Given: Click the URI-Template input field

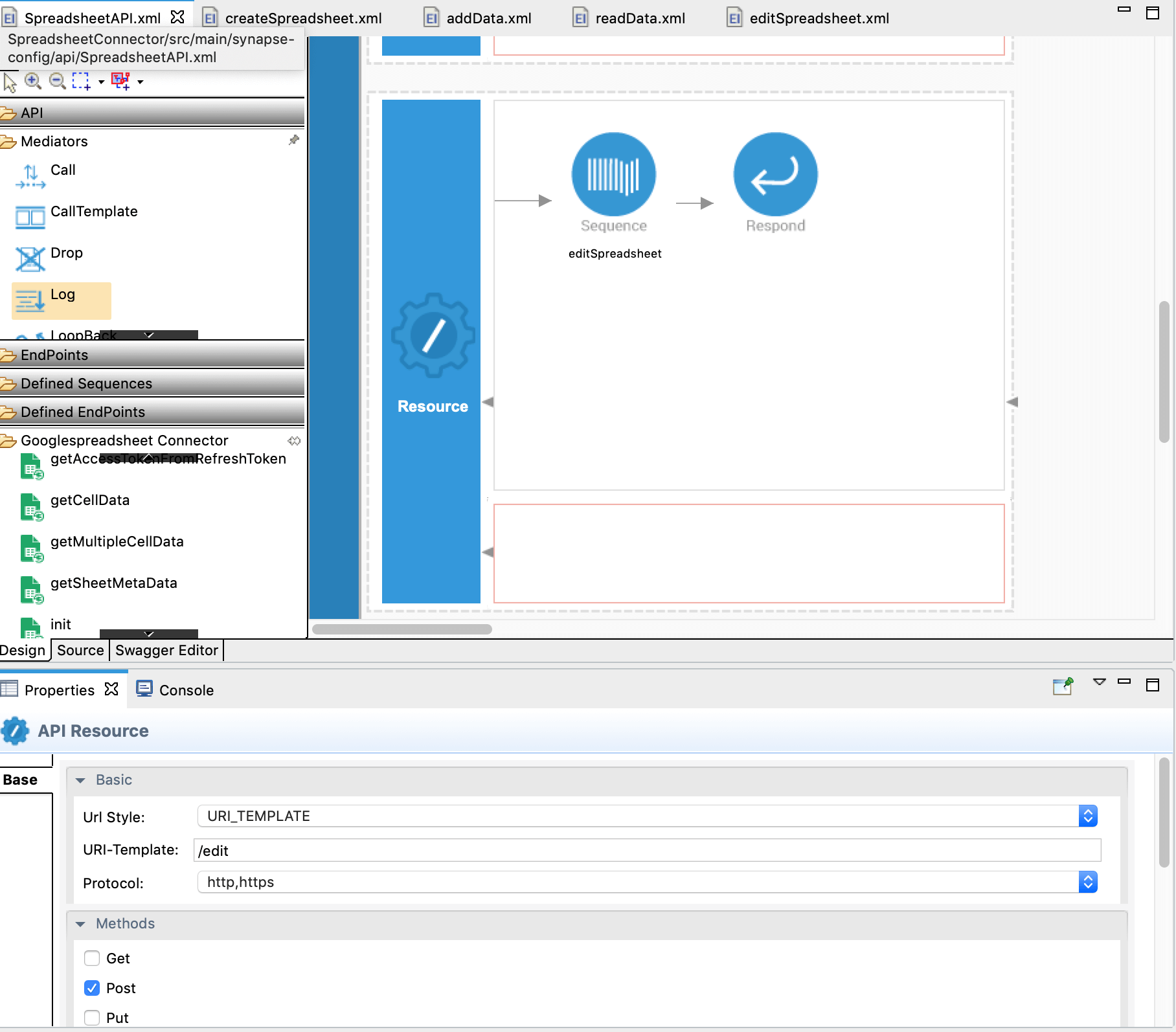Looking at the screenshot, I should [x=647, y=850].
